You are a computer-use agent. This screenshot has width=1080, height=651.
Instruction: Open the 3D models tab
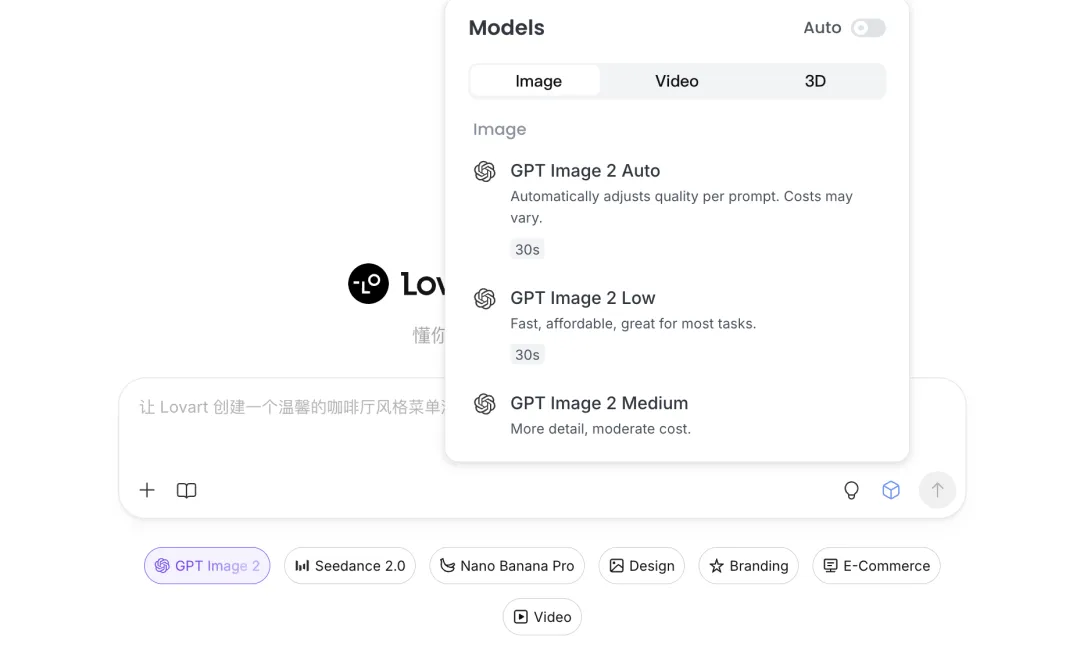815,81
